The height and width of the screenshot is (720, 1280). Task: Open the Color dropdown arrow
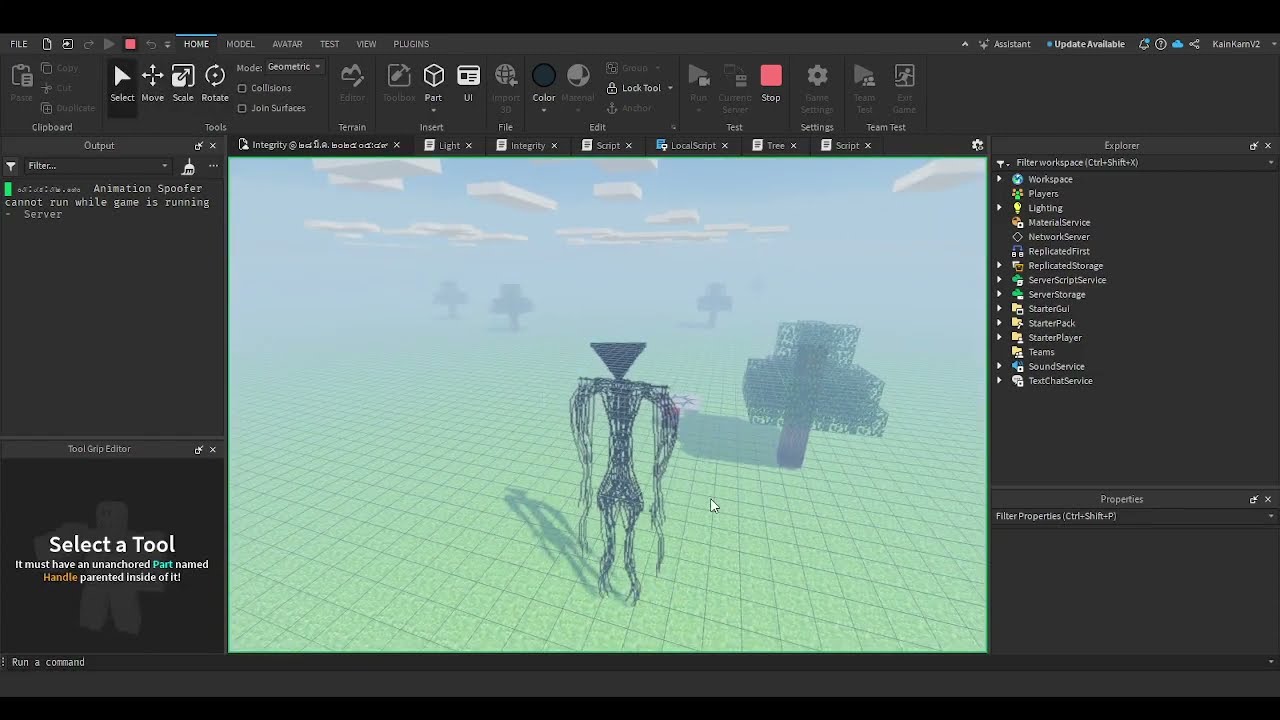pos(544,109)
